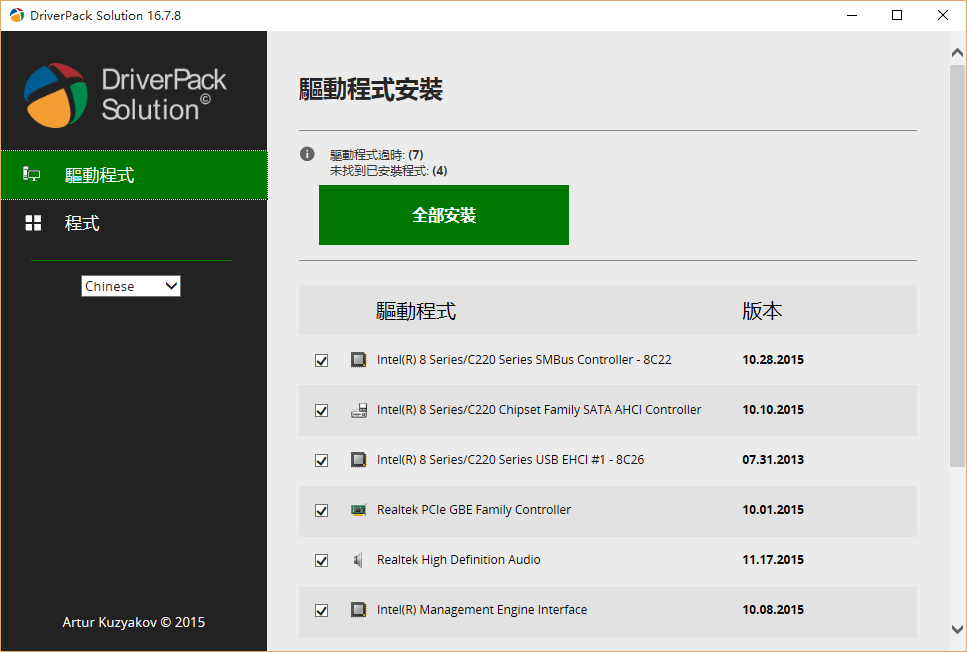
Task: Click the 驅動程式過時: (7) status text
Action: (x=377, y=154)
